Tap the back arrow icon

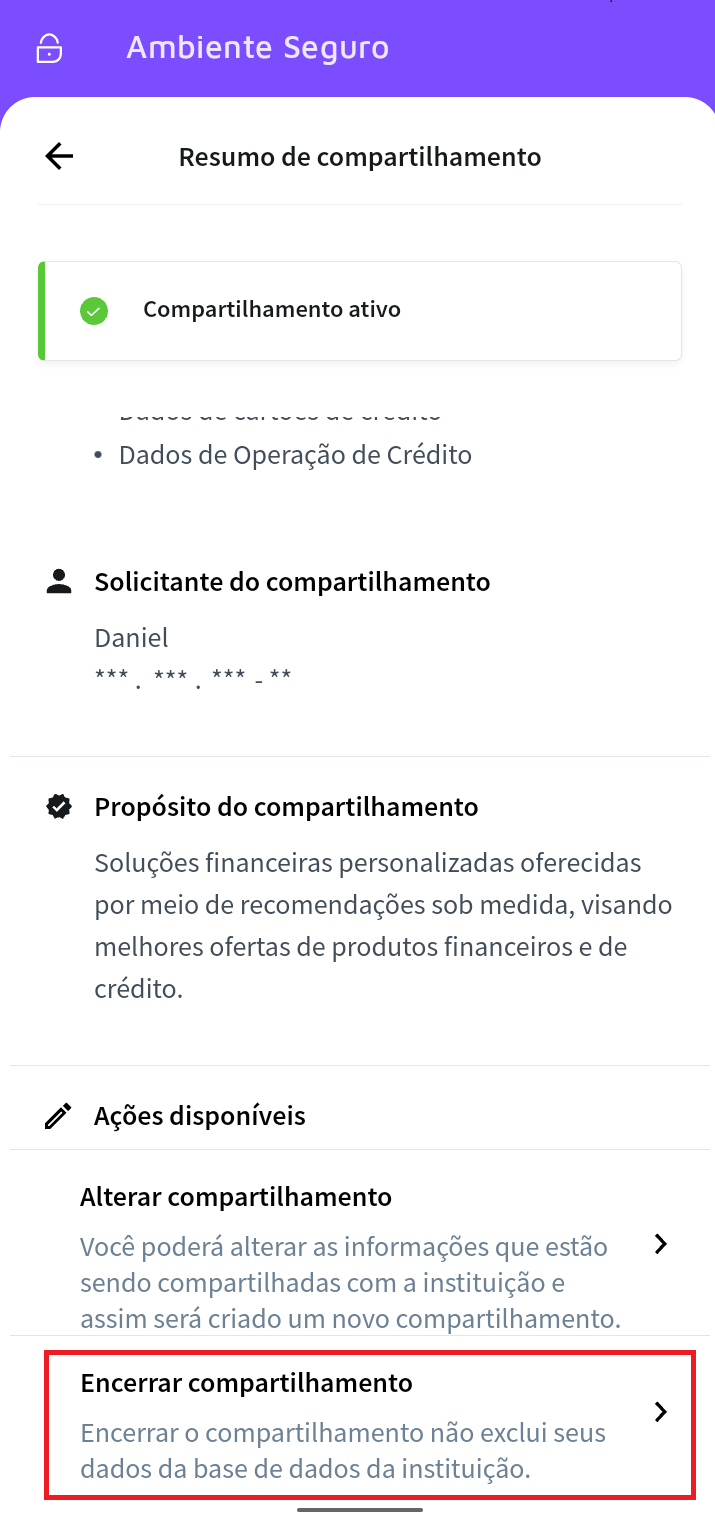click(x=59, y=156)
